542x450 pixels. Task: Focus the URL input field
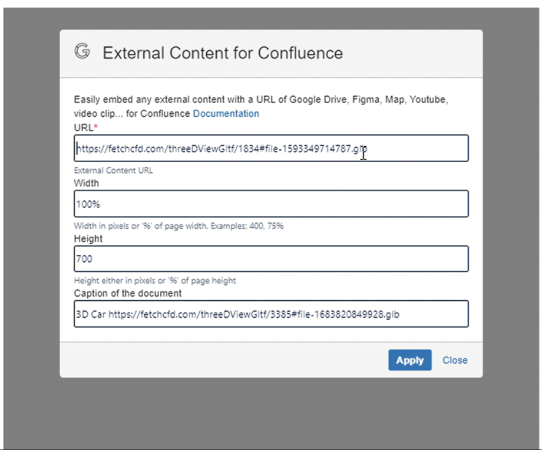[x=271, y=148]
